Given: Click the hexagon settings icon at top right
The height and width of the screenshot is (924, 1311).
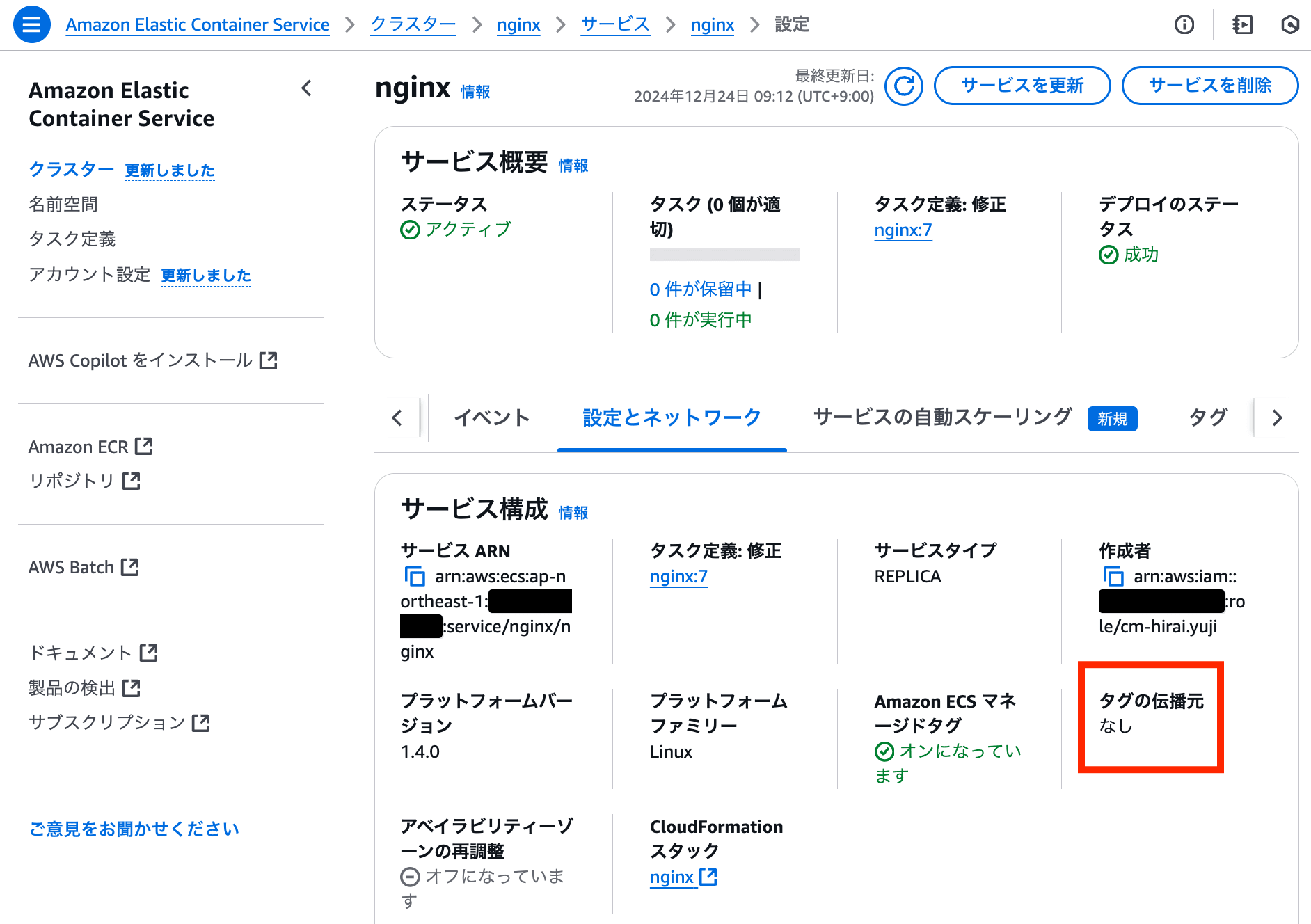Looking at the screenshot, I should 1290,25.
